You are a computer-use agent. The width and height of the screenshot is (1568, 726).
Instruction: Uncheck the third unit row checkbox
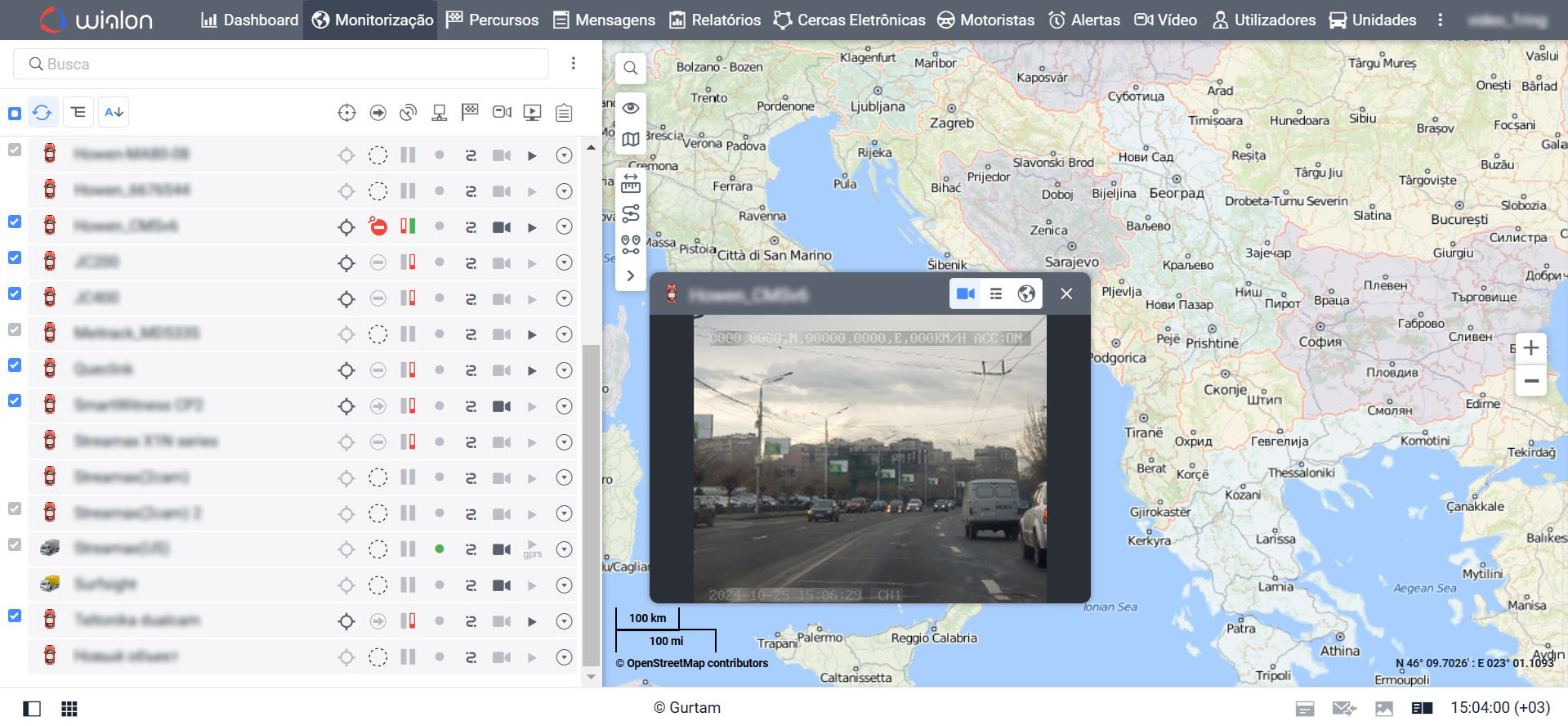click(15, 222)
